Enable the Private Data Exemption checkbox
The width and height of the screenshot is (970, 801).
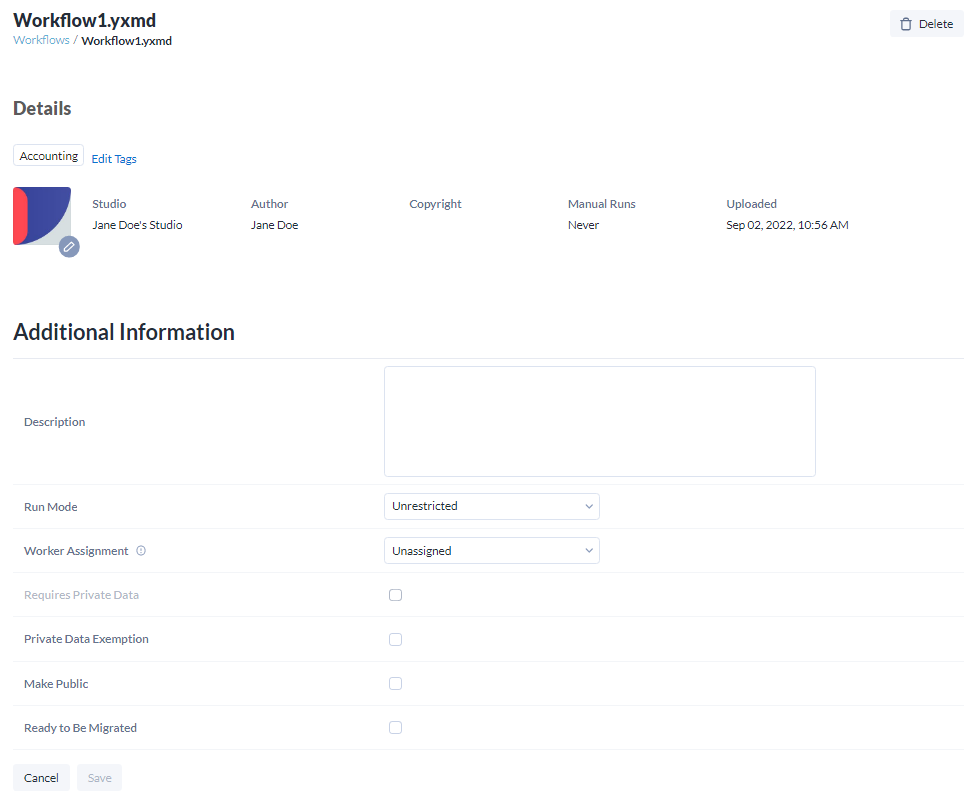(x=395, y=639)
